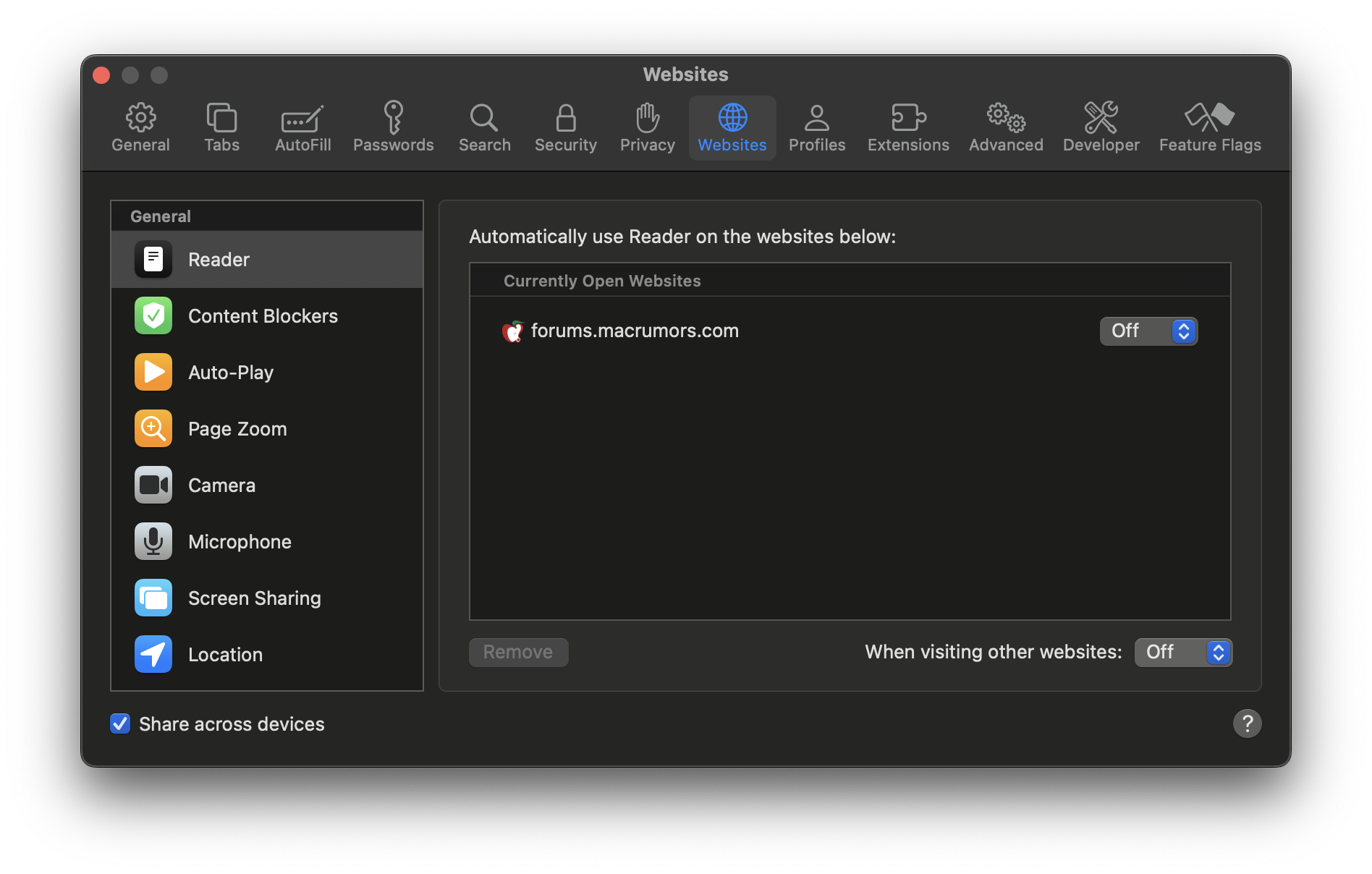
Task: Click the General sidebar section header
Action: (x=161, y=216)
